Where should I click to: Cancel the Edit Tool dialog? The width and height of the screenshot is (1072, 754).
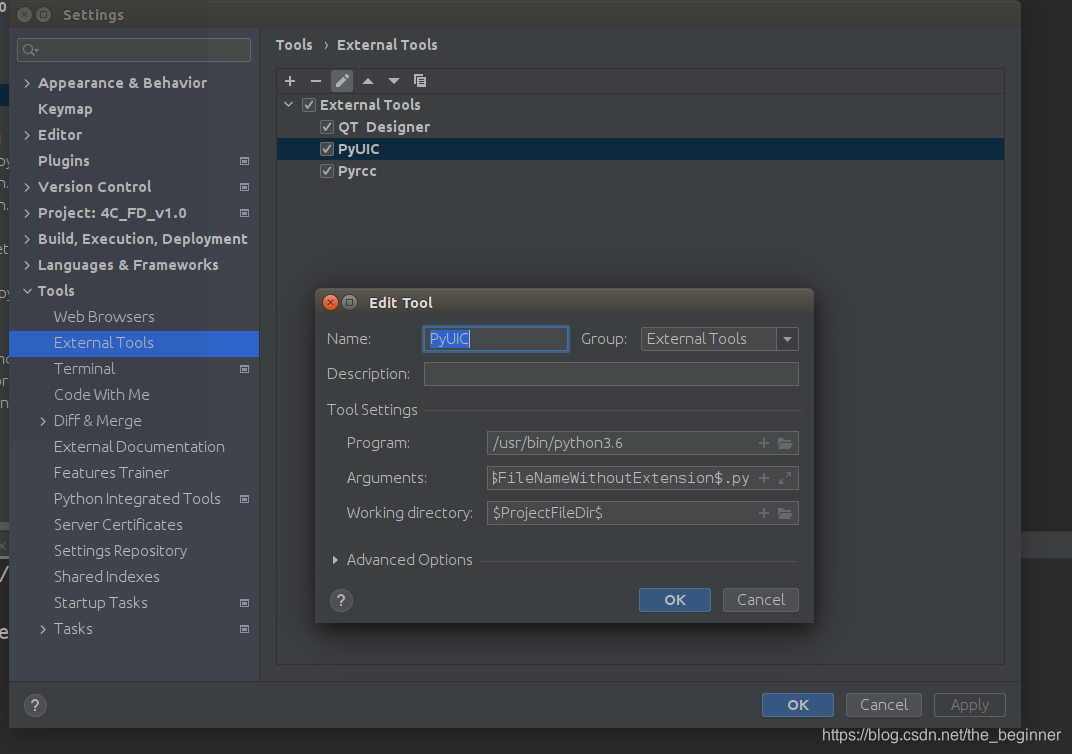[x=760, y=600]
